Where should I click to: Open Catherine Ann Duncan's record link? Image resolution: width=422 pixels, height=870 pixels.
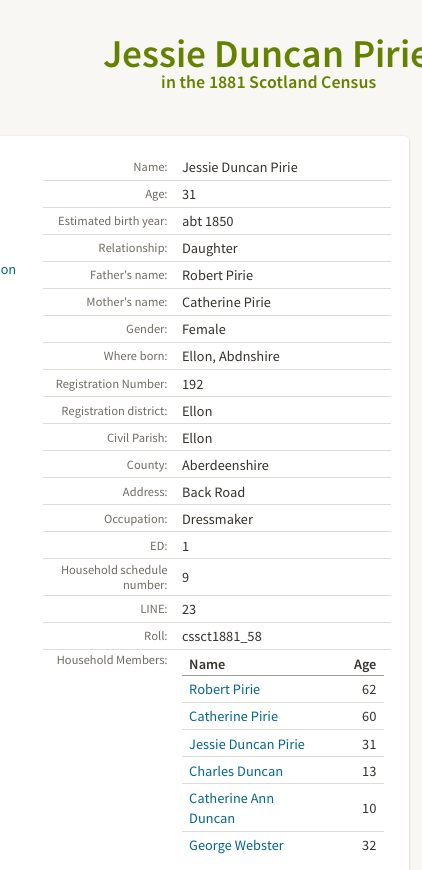(231, 808)
